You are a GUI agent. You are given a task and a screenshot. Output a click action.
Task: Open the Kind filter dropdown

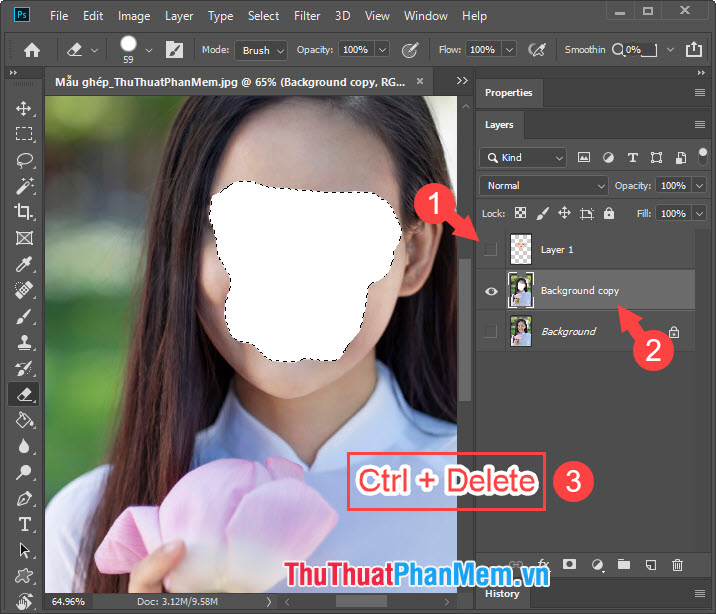click(x=523, y=157)
